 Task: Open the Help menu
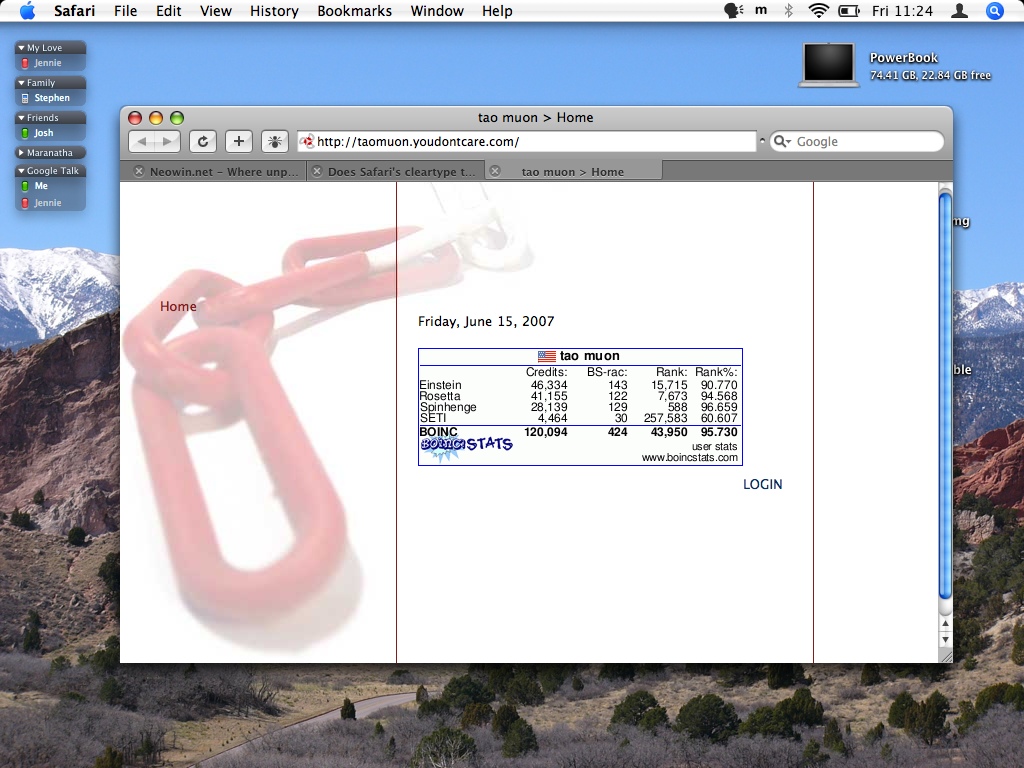point(497,10)
